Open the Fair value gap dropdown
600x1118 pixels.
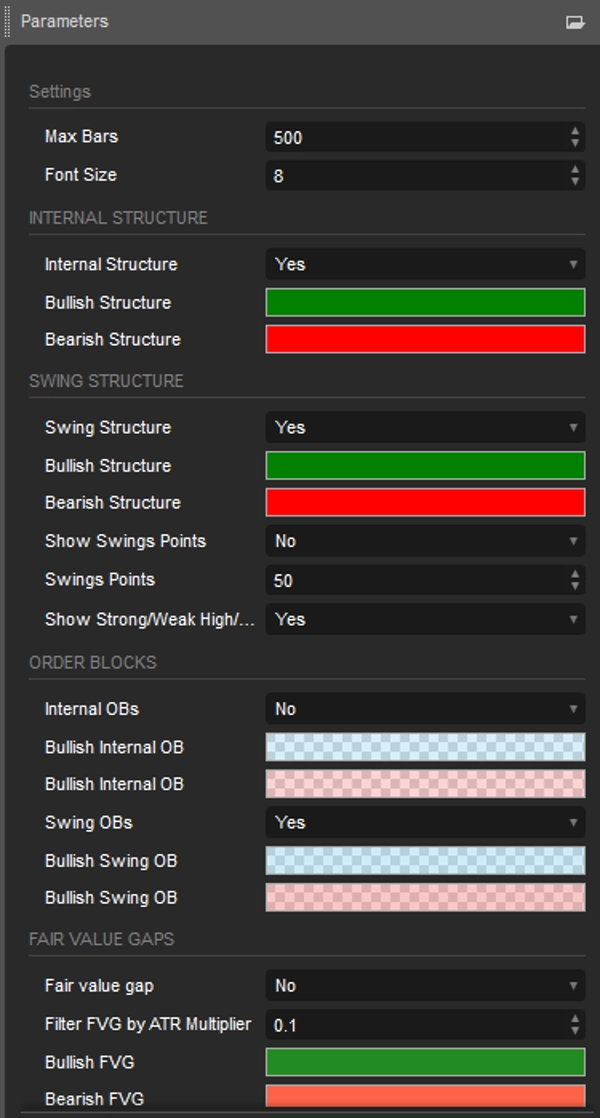(x=424, y=985)
